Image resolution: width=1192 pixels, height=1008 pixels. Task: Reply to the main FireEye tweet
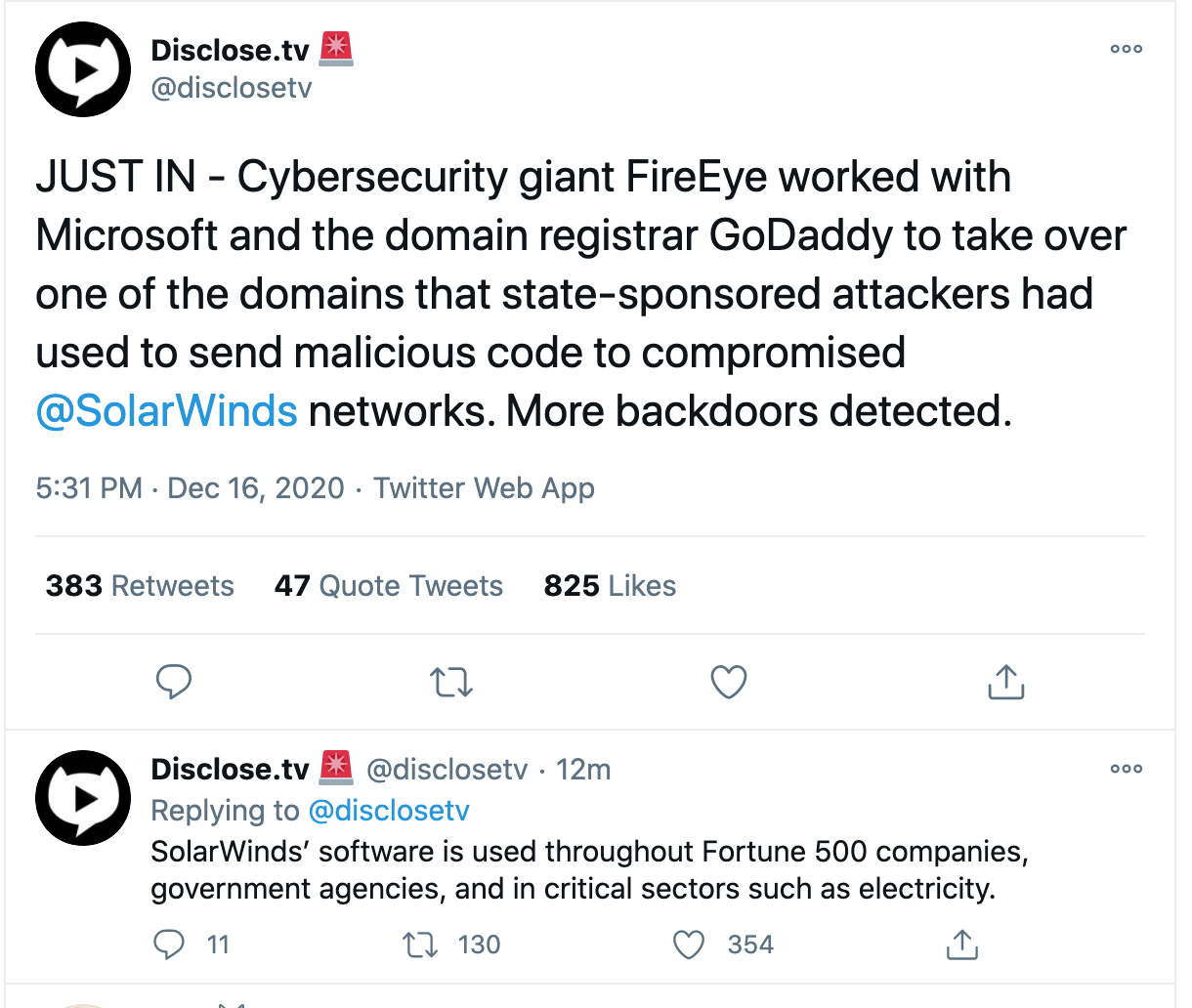[174, 682]
